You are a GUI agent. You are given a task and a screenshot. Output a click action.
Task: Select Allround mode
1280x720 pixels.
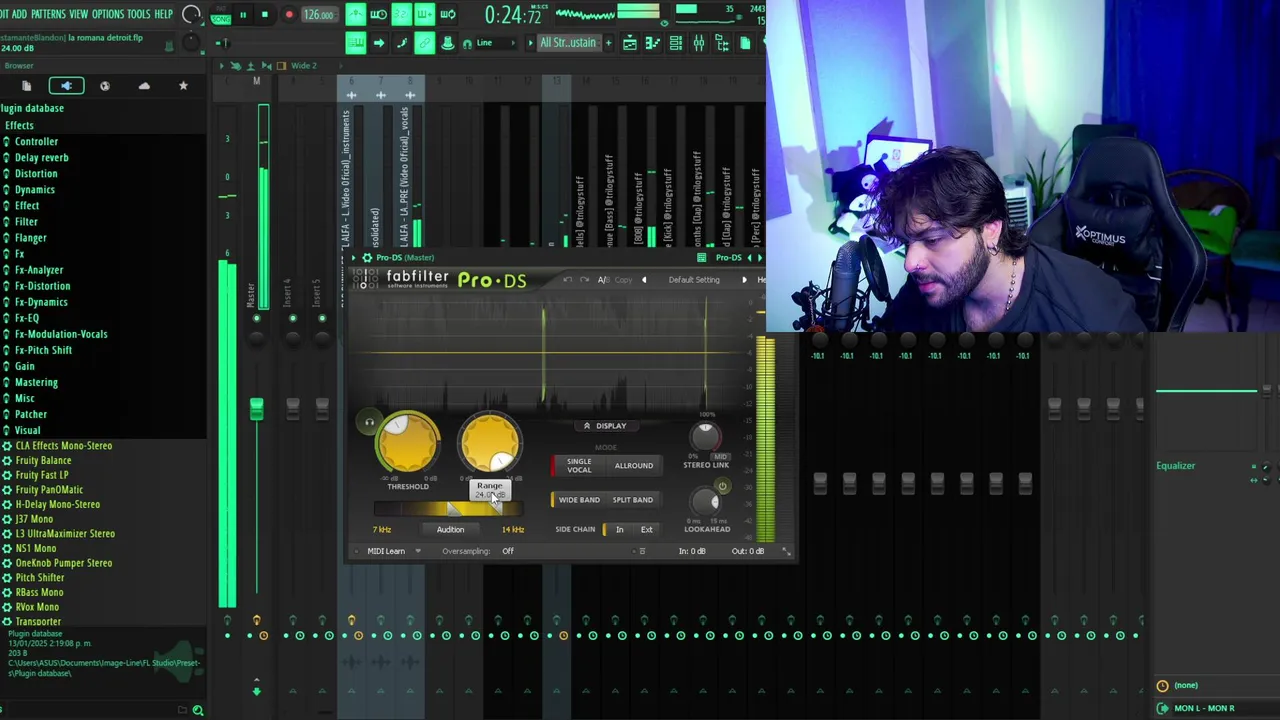pos(634,465)
